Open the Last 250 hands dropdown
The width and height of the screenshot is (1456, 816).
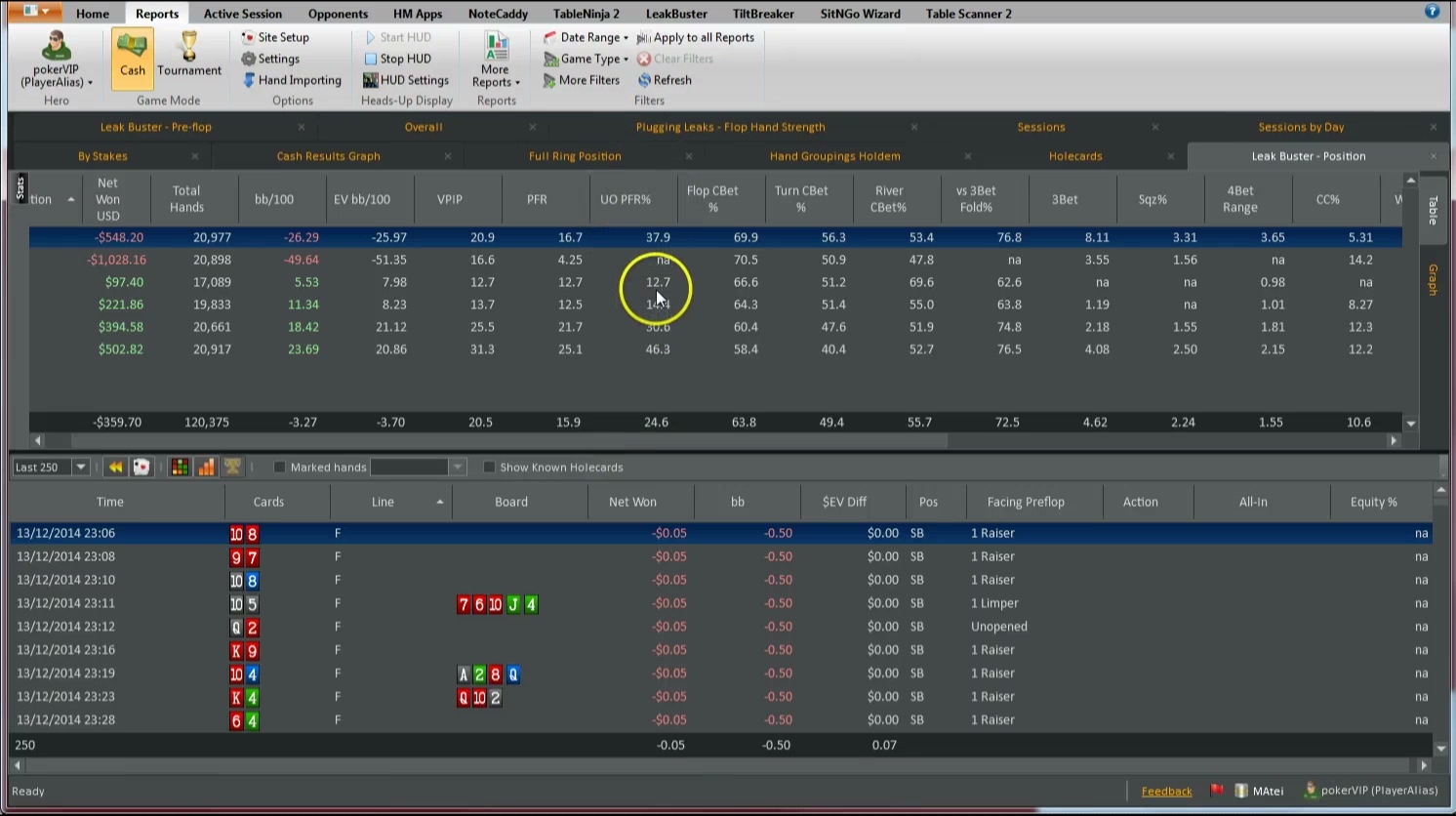49,467
